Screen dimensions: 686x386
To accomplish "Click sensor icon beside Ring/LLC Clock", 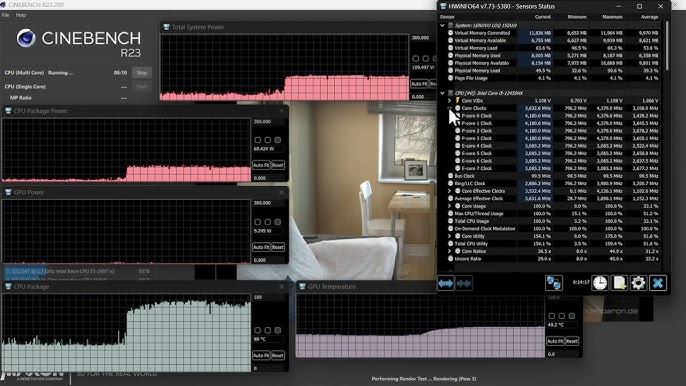I will tap(451, 183).
